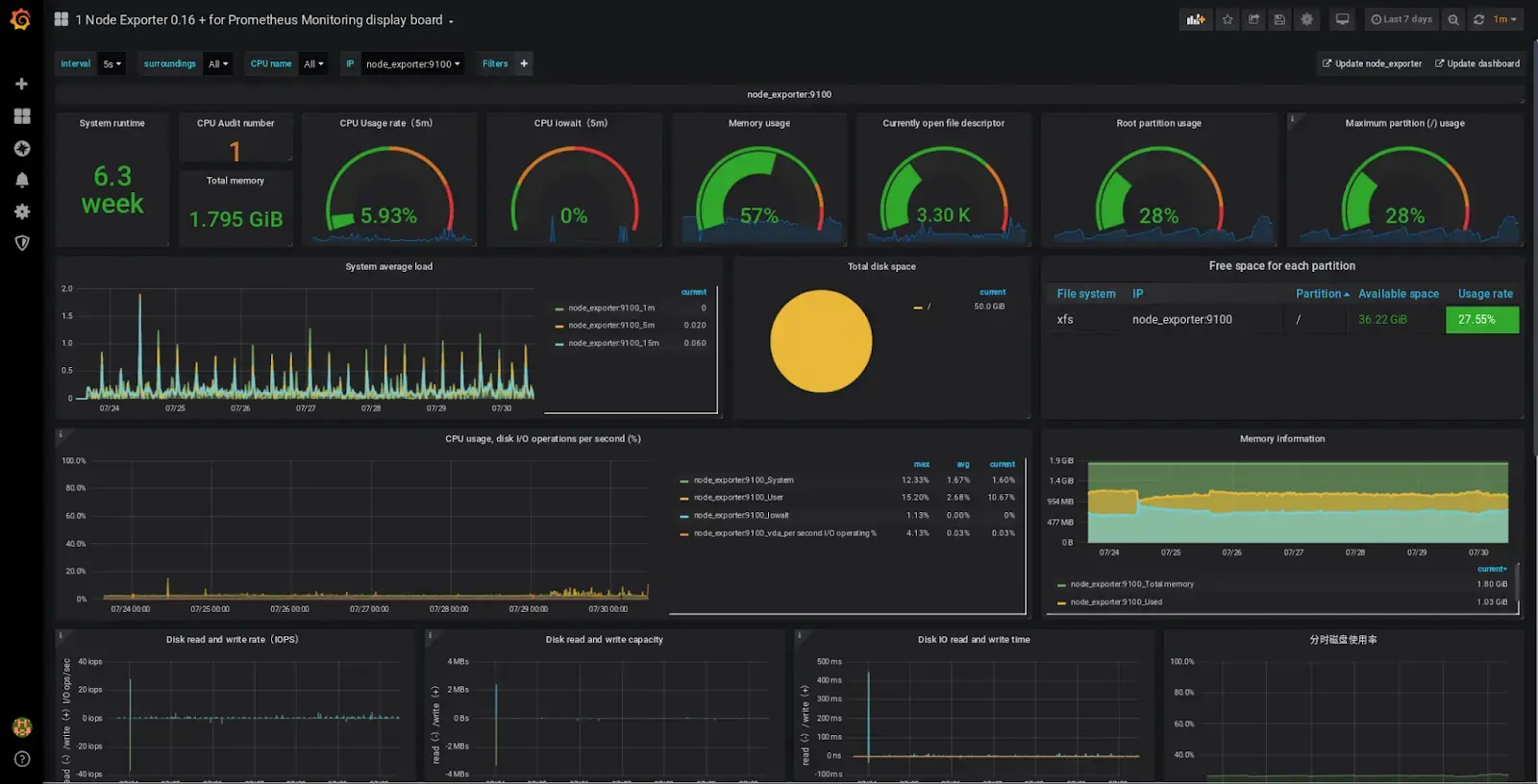Image resolution: width=1538 pixels, height=784 pixels.
Task: Open the IP node_exporter:9100 dropdown
Action: pyautogui.click(x=412, y=64)
